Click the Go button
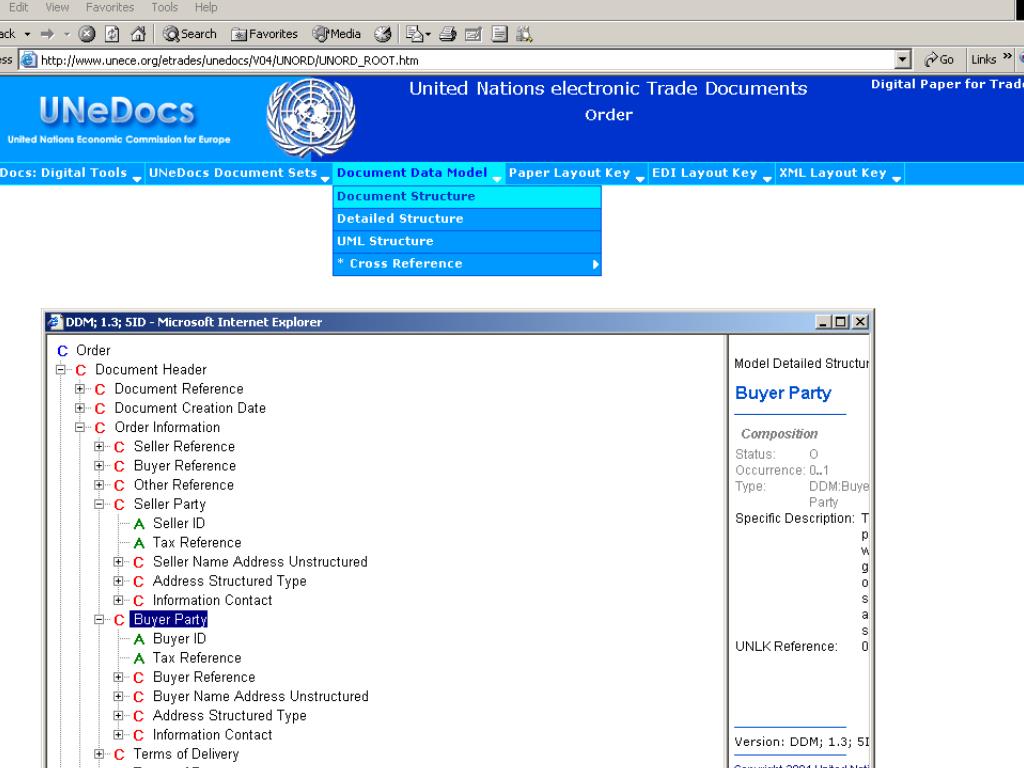This screenshot has height=768, width=1024. click(939, 60)
